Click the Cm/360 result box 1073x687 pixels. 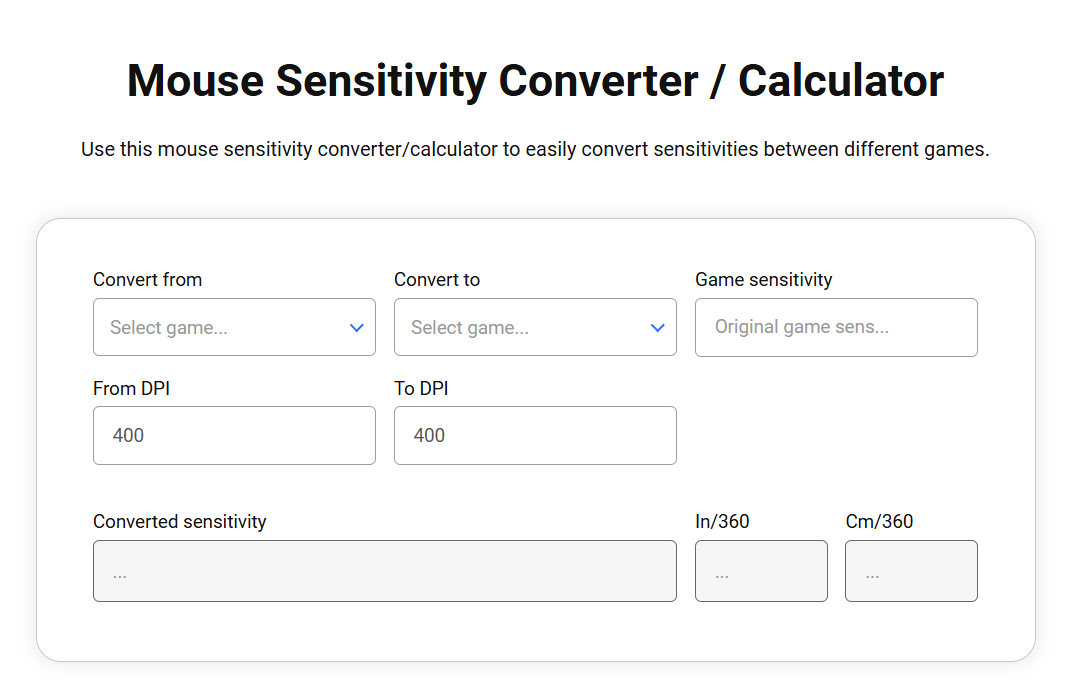tap(911, 571)
